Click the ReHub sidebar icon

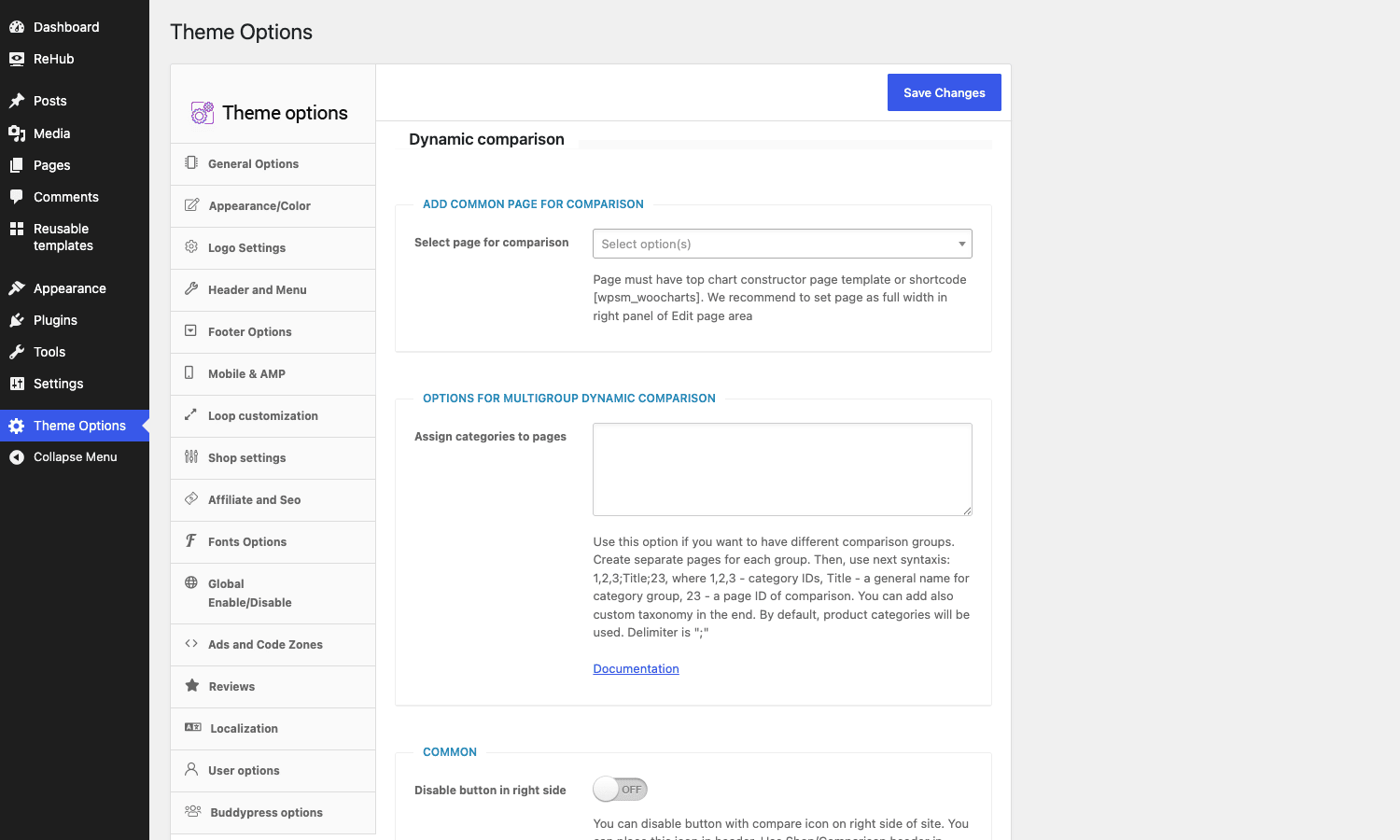[17, 59]
